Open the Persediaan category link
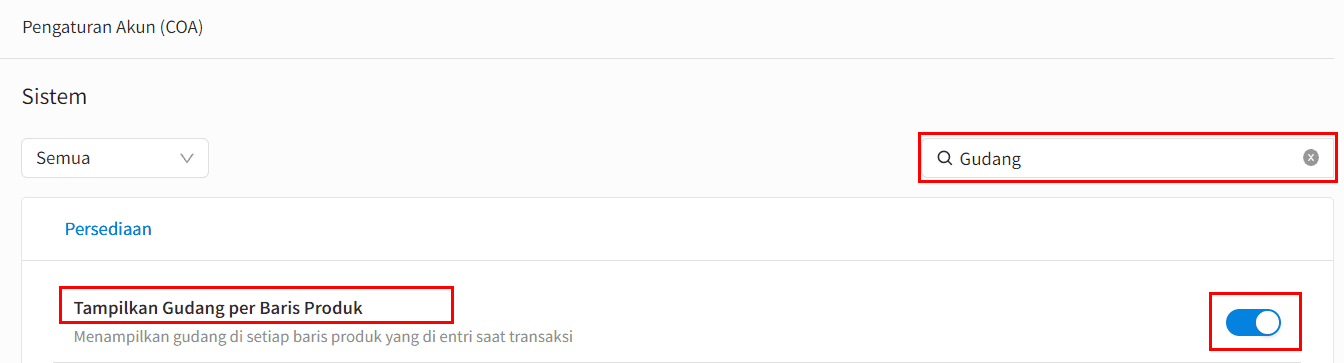This screenshot has height=363, width=1344. click(x=108, y=229)
